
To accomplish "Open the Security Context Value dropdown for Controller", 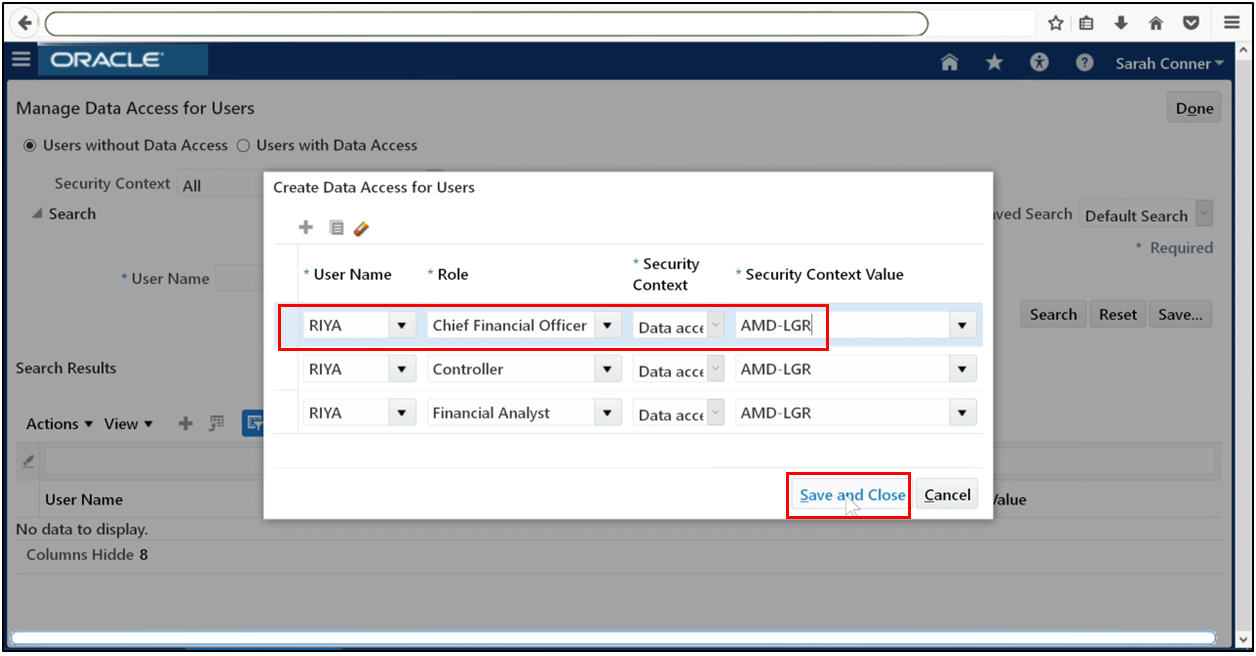I will [961, 368].
